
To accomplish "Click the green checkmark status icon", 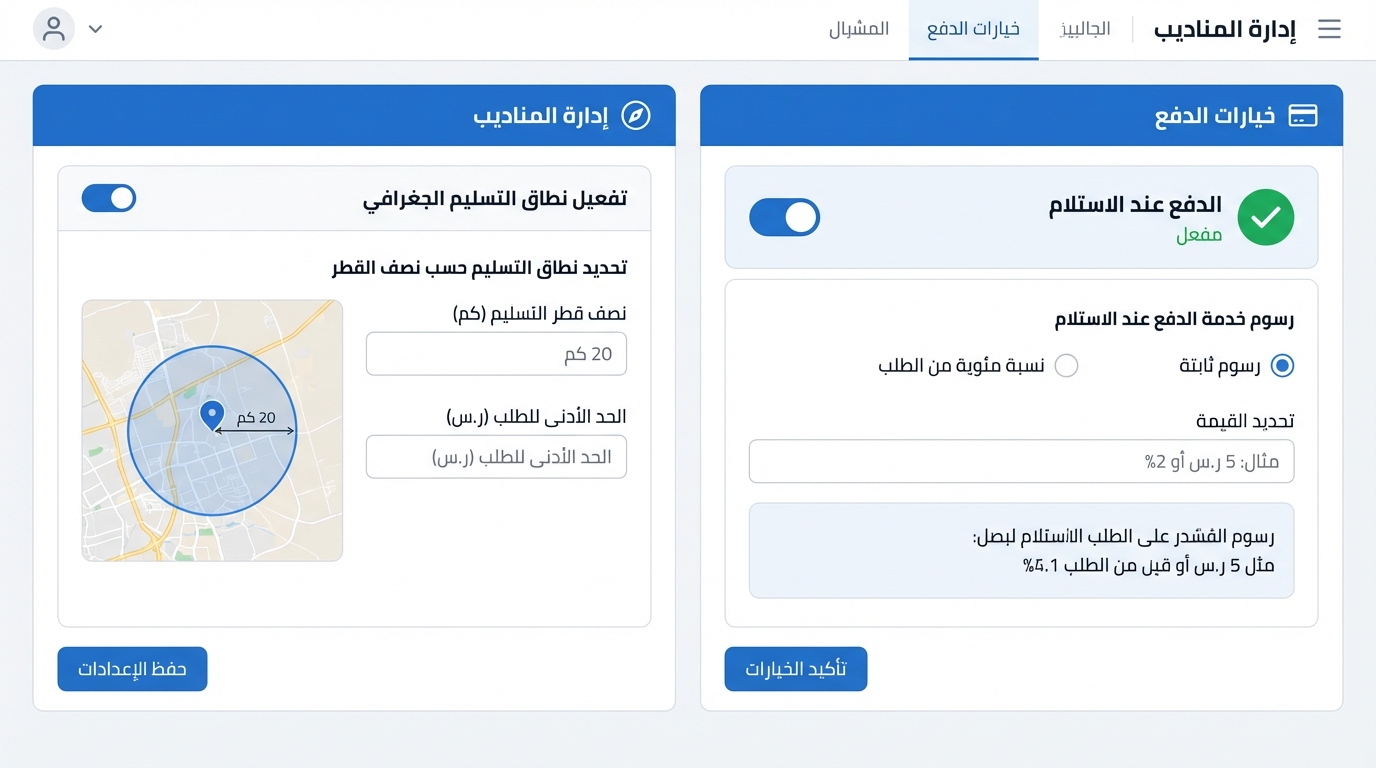I will pos(1265,217).
